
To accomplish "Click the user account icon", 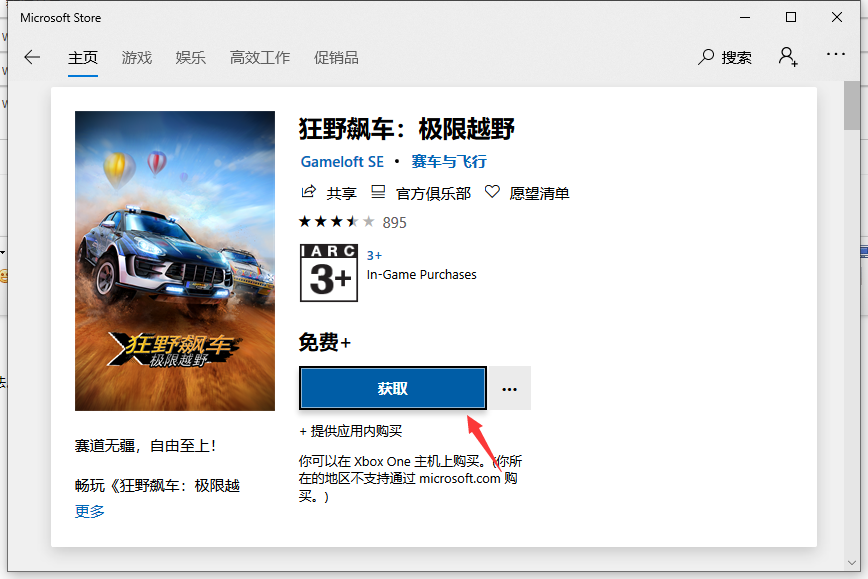I will 787,57.
